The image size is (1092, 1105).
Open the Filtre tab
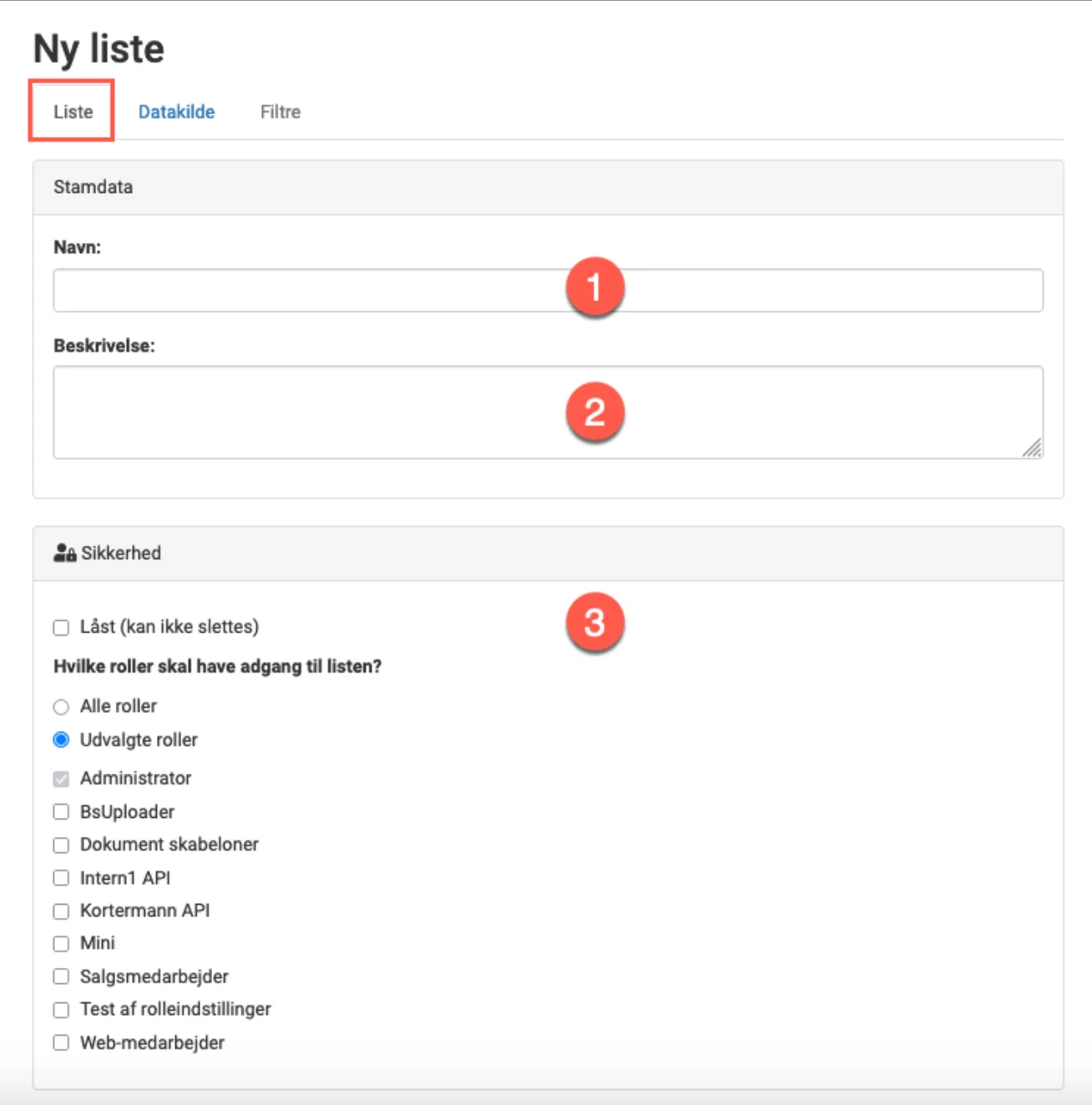coord(281,112)
